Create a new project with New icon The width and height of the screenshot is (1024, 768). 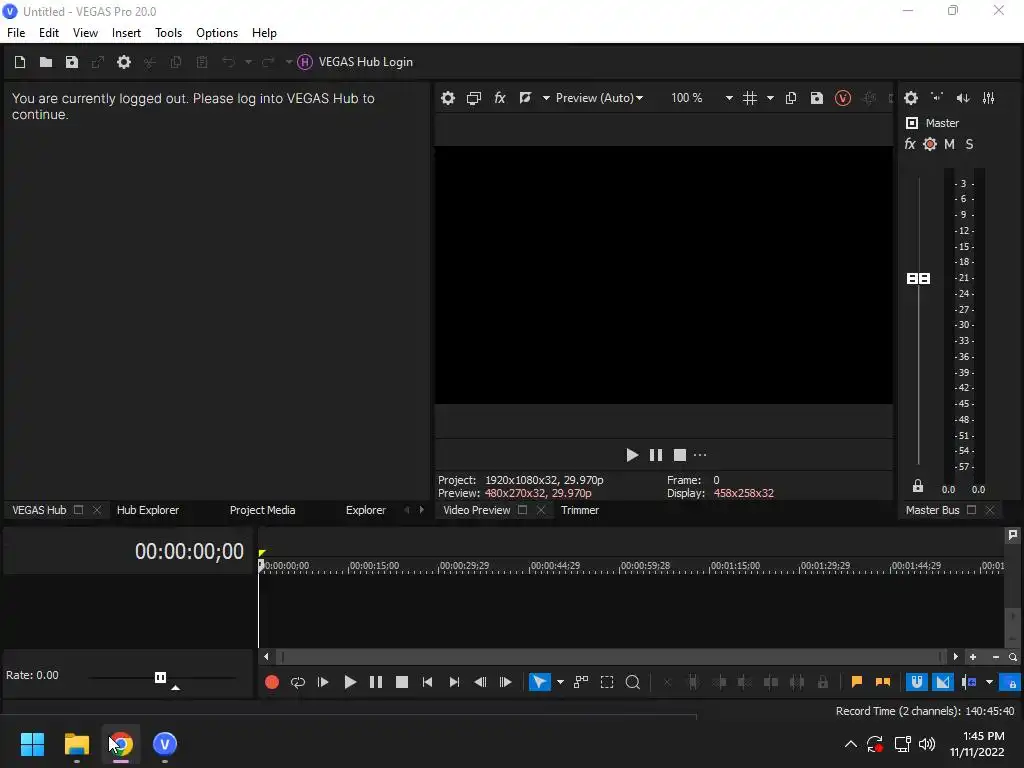coord(20,62)
